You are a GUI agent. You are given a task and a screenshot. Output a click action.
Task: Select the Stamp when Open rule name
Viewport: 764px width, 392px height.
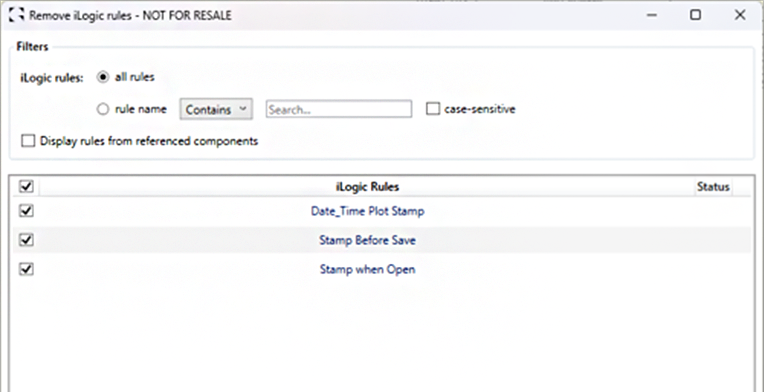coord(367,269)
